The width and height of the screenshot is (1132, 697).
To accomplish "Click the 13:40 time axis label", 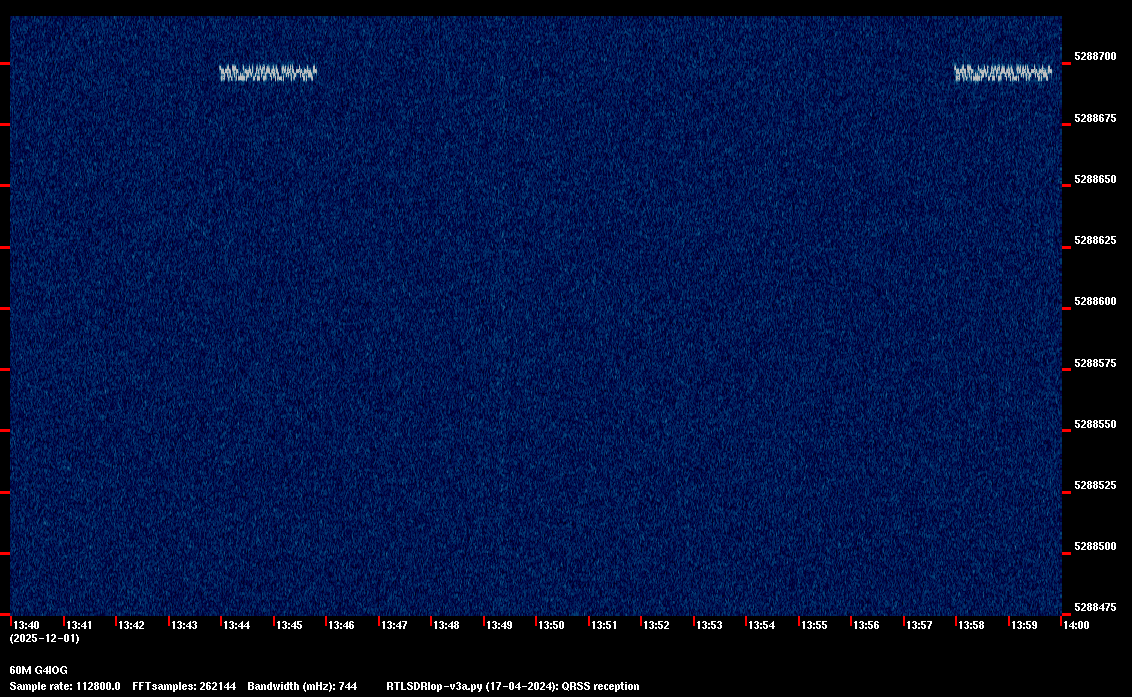I will tap(27, 625).
